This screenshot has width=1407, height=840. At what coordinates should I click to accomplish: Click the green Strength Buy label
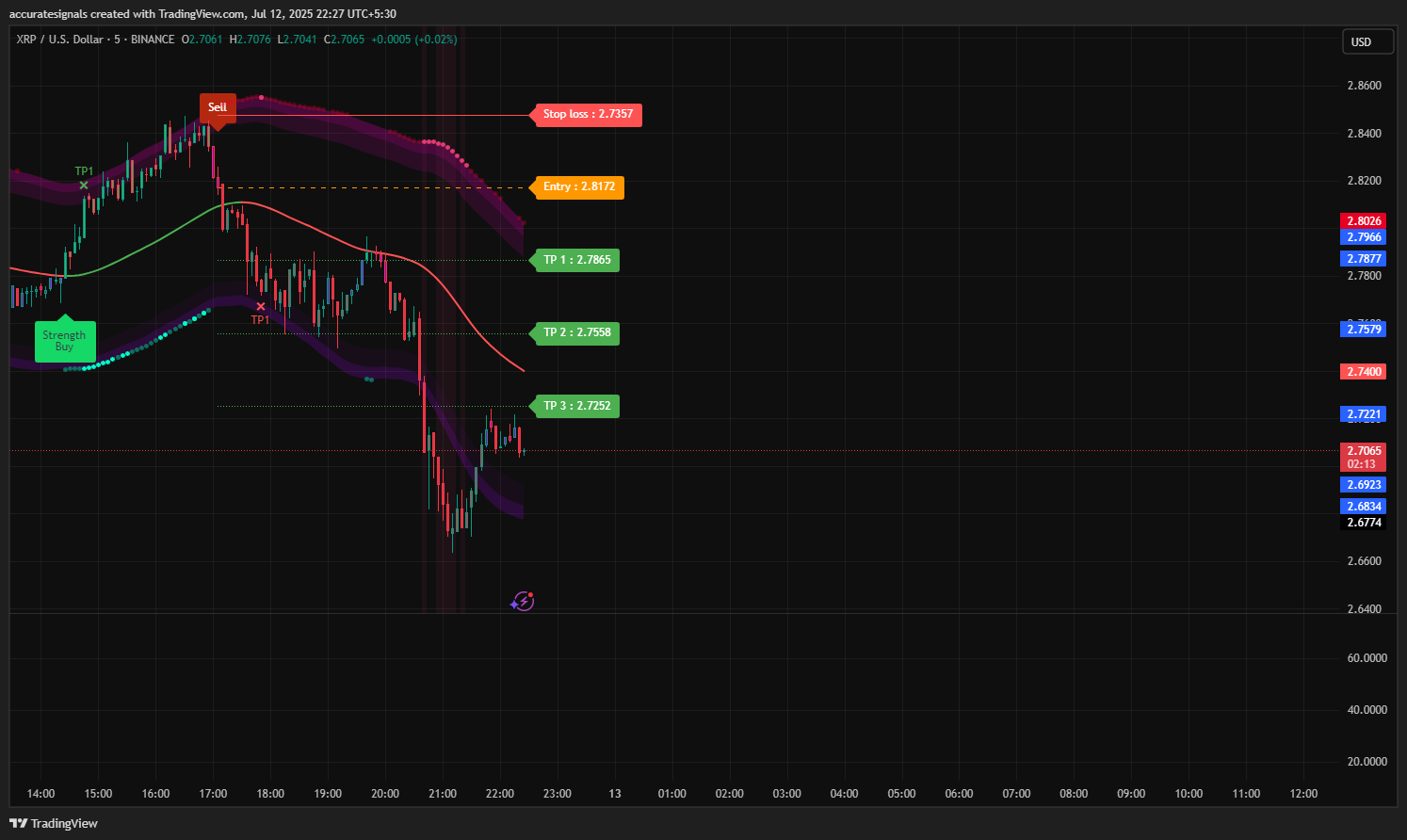[x=64, y=341]
